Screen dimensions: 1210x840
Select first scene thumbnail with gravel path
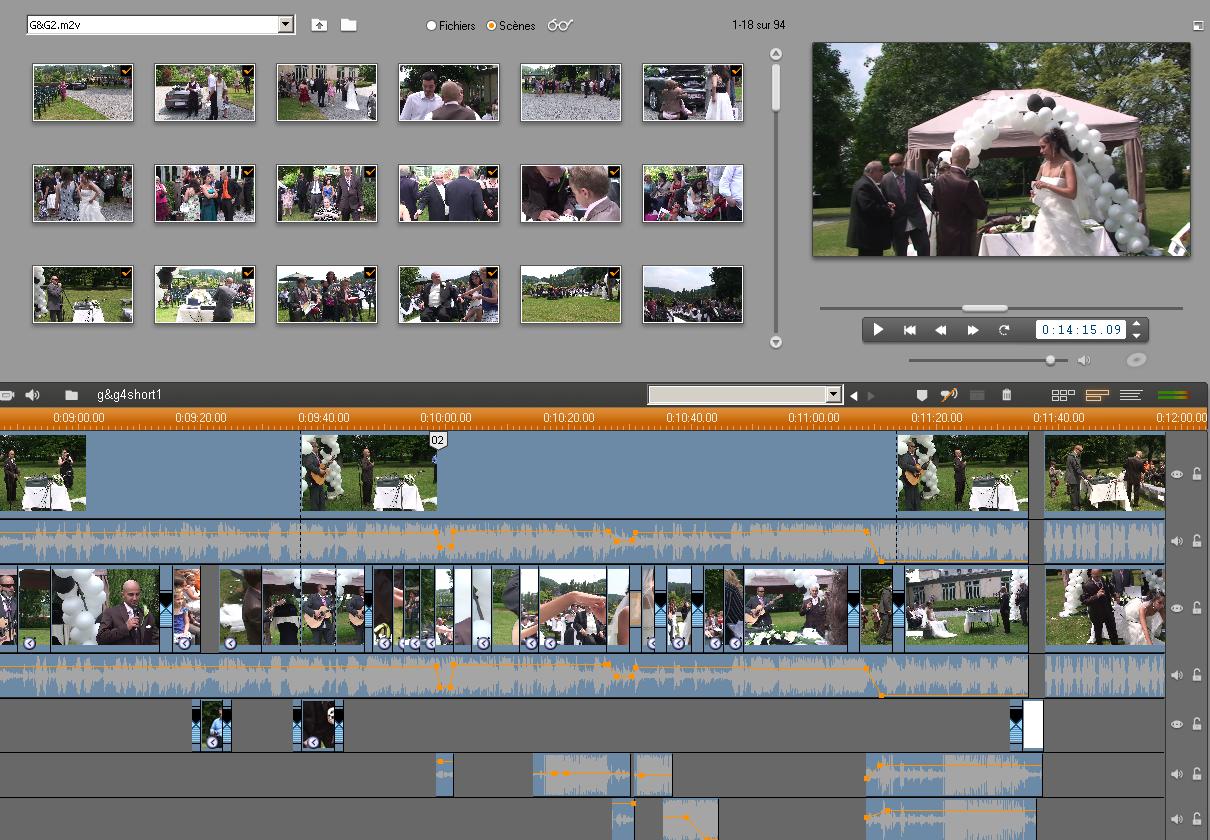pos(83,92)
